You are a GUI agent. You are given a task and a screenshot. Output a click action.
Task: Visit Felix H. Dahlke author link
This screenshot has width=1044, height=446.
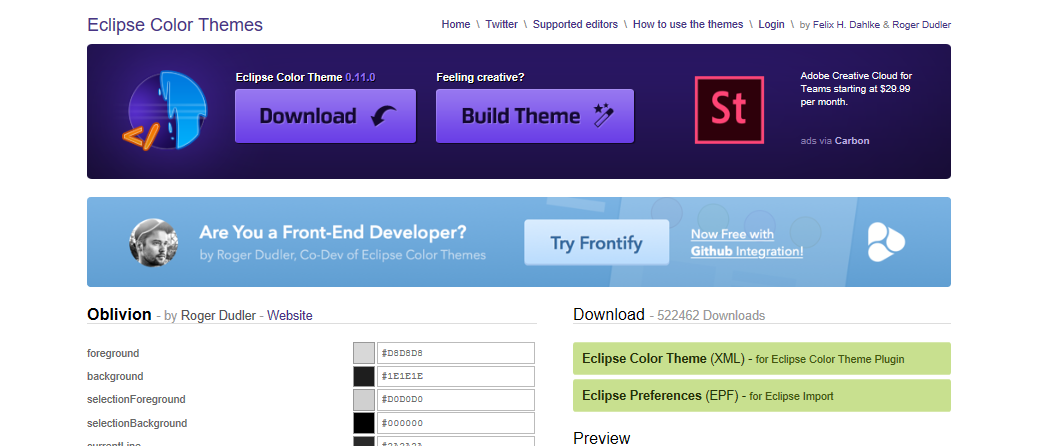pos(846,25)
